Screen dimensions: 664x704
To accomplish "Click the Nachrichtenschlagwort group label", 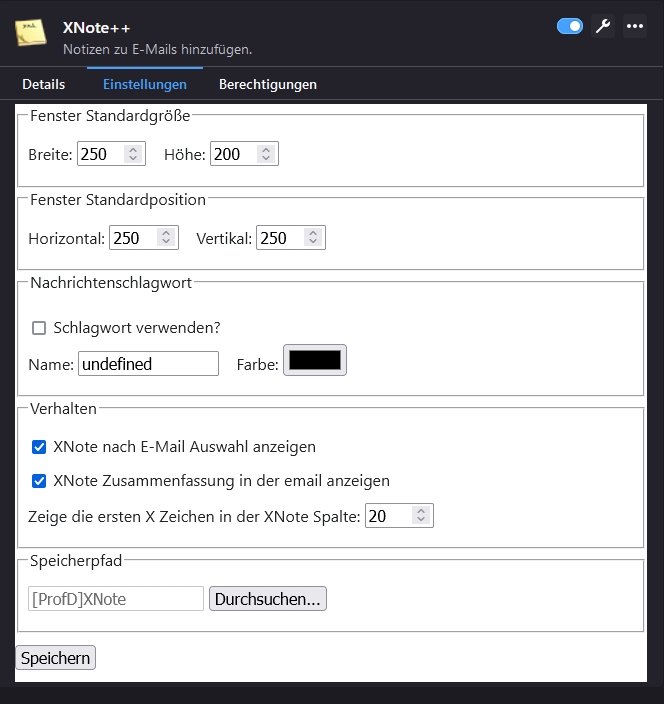I will 111,283.
